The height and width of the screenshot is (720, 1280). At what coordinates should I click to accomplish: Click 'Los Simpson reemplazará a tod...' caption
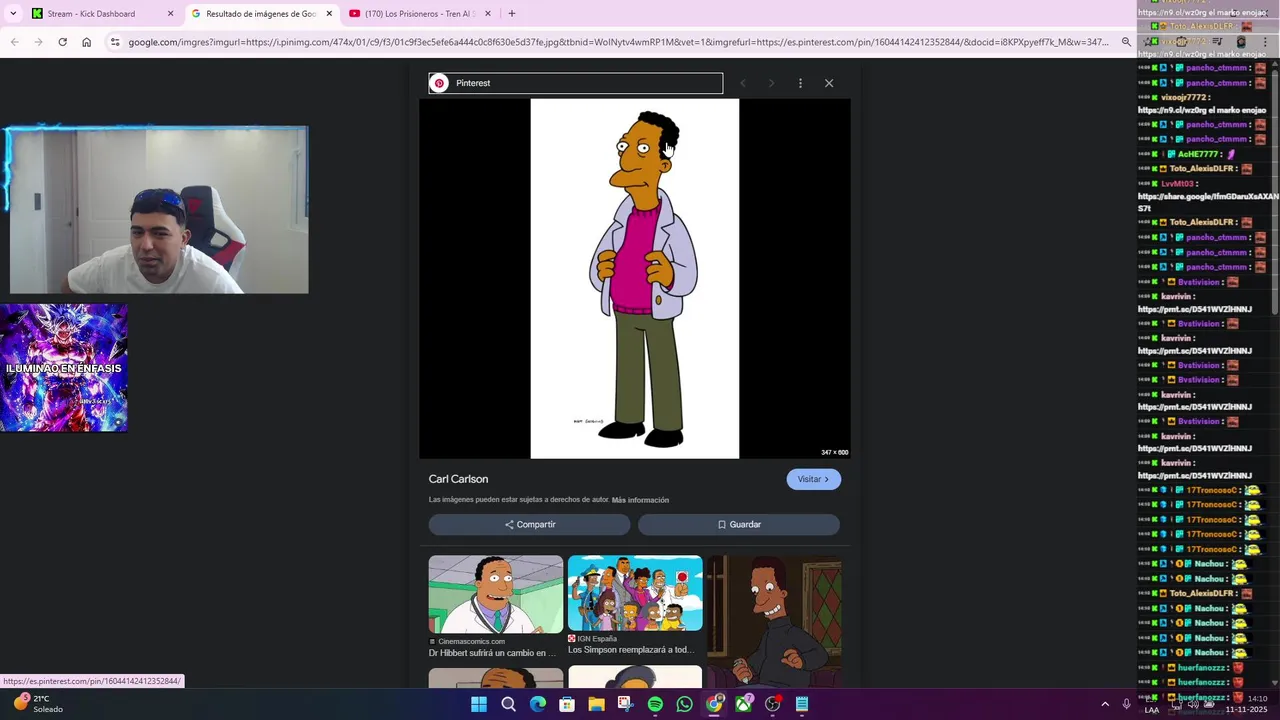coord(631,650)
